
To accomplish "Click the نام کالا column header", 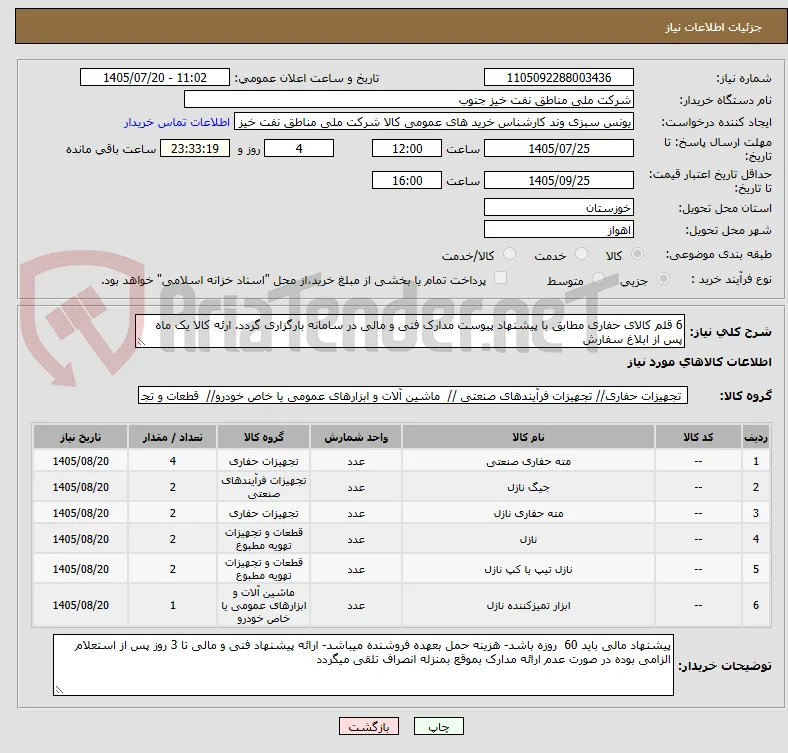I will click(x=528, y=437).
